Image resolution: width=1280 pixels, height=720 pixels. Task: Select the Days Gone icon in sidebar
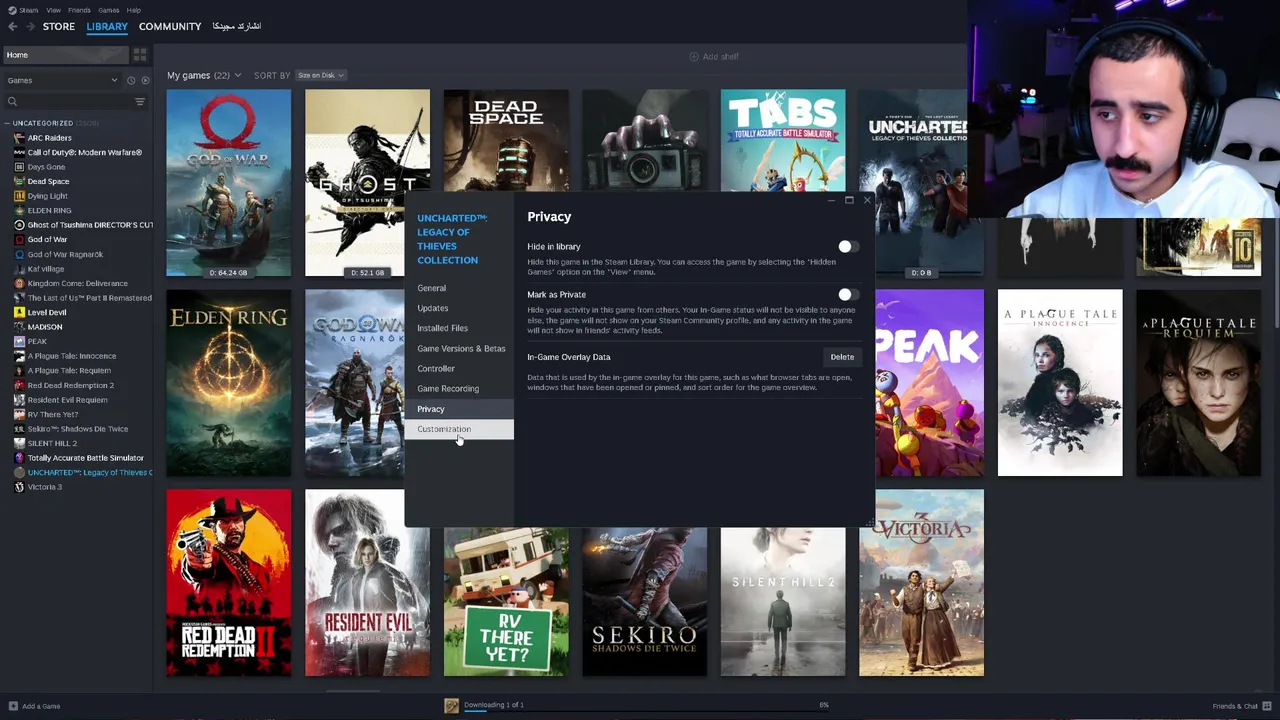point(19,167)
